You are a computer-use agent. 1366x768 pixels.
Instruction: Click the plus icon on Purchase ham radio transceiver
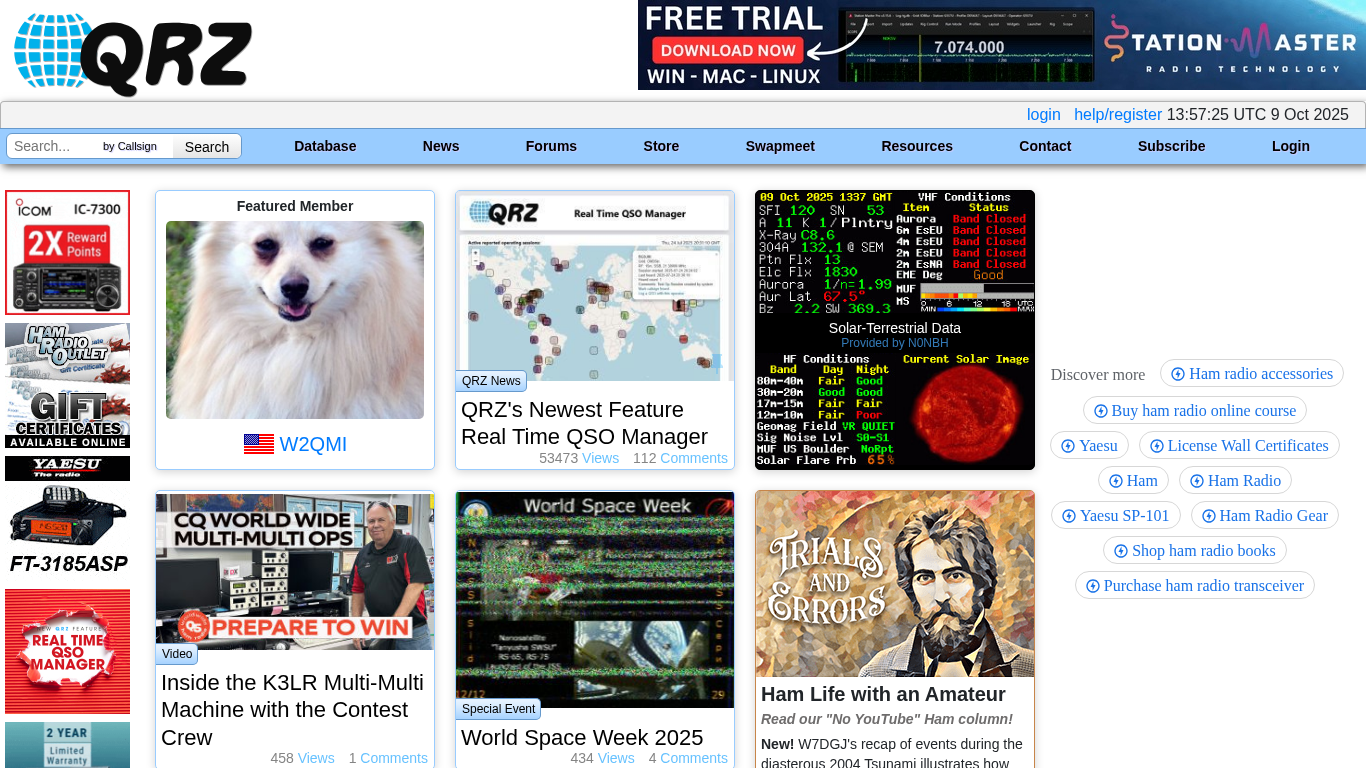pos(1093,586)
